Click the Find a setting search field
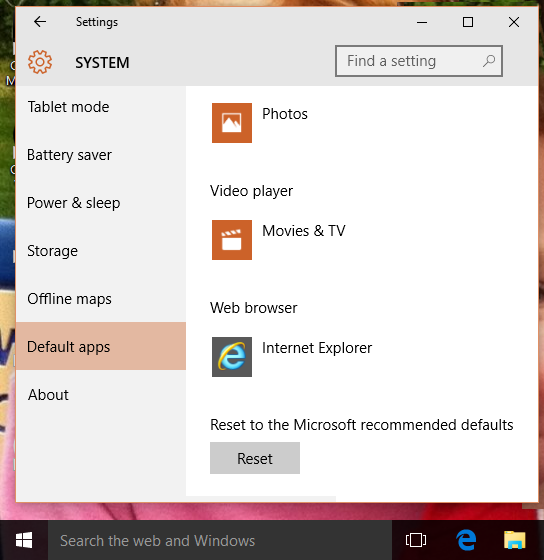The width and height of the screenshot is (544, 560). pos(419,61)
